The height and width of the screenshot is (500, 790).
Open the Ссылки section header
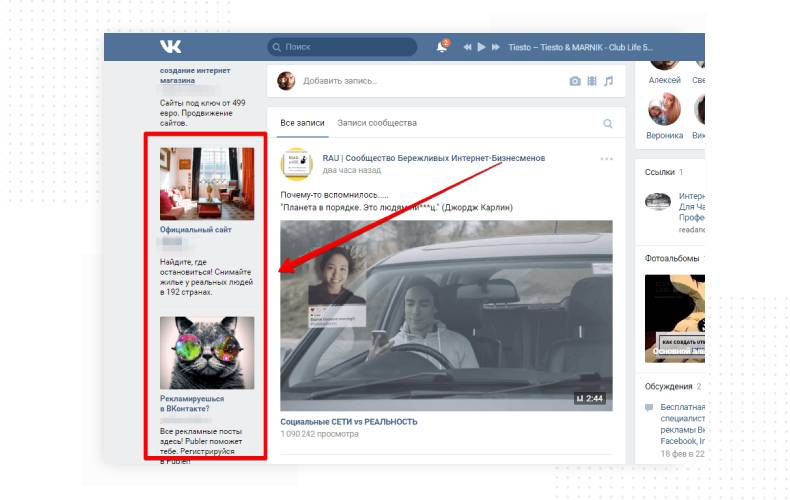pos(660,172)
